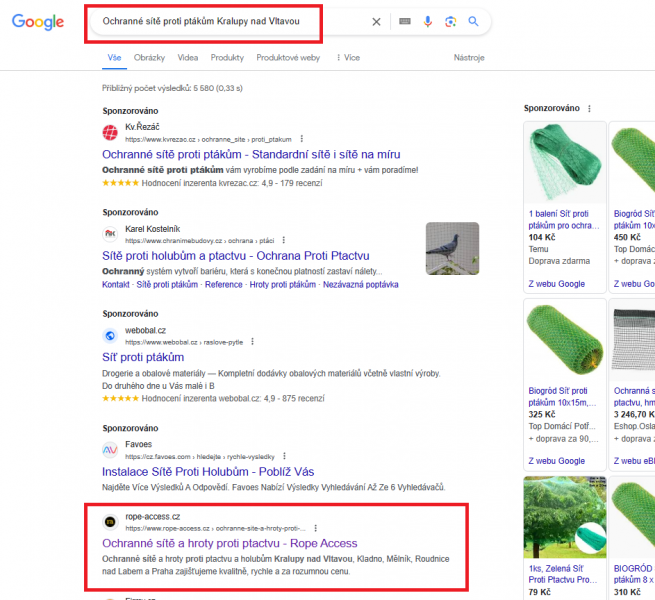Click the 104 Kč price text
Screen dimensions: 655x600
pos(542,237)
